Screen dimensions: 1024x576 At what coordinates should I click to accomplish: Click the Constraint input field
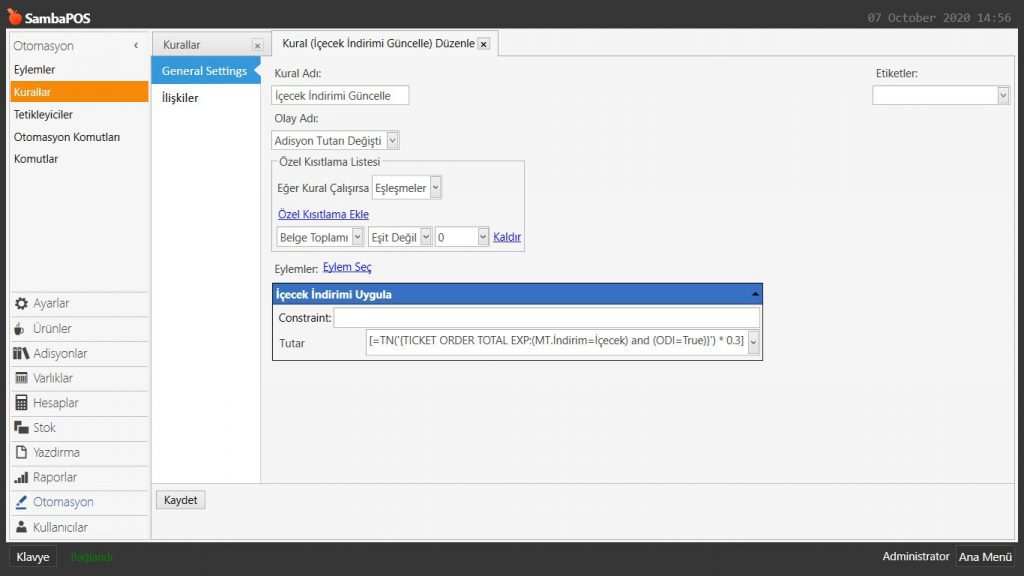pyautogui.click(x=546, y=318)
